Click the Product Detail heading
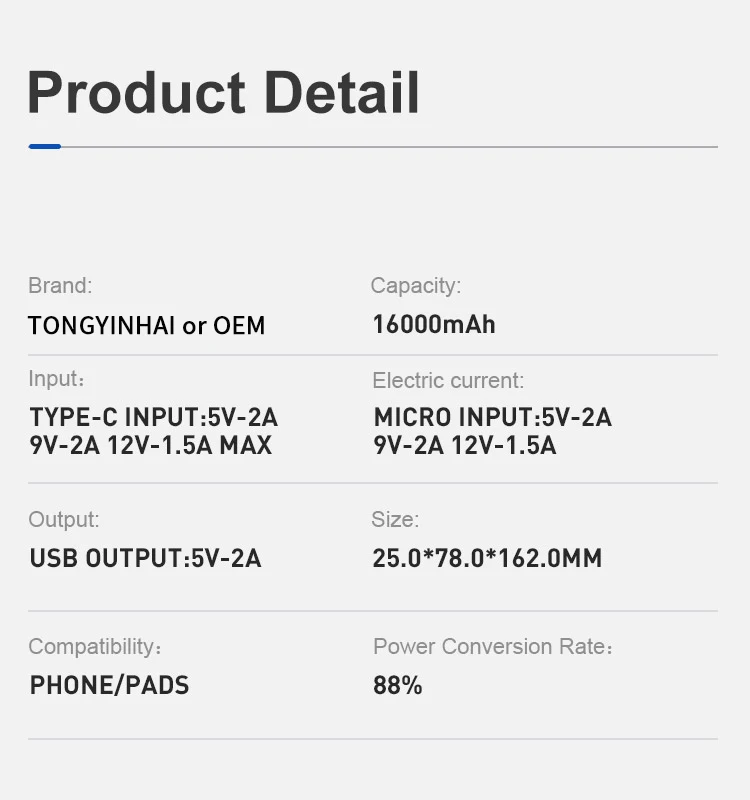This screenshot has width=750, height=800. click(x=223, y=92)
